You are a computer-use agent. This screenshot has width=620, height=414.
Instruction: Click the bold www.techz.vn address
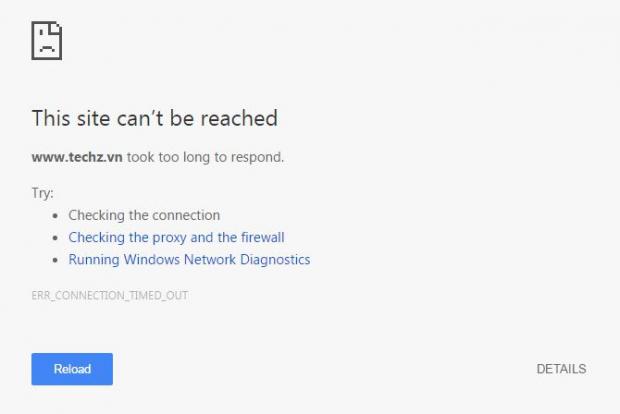tap(77, 157)
